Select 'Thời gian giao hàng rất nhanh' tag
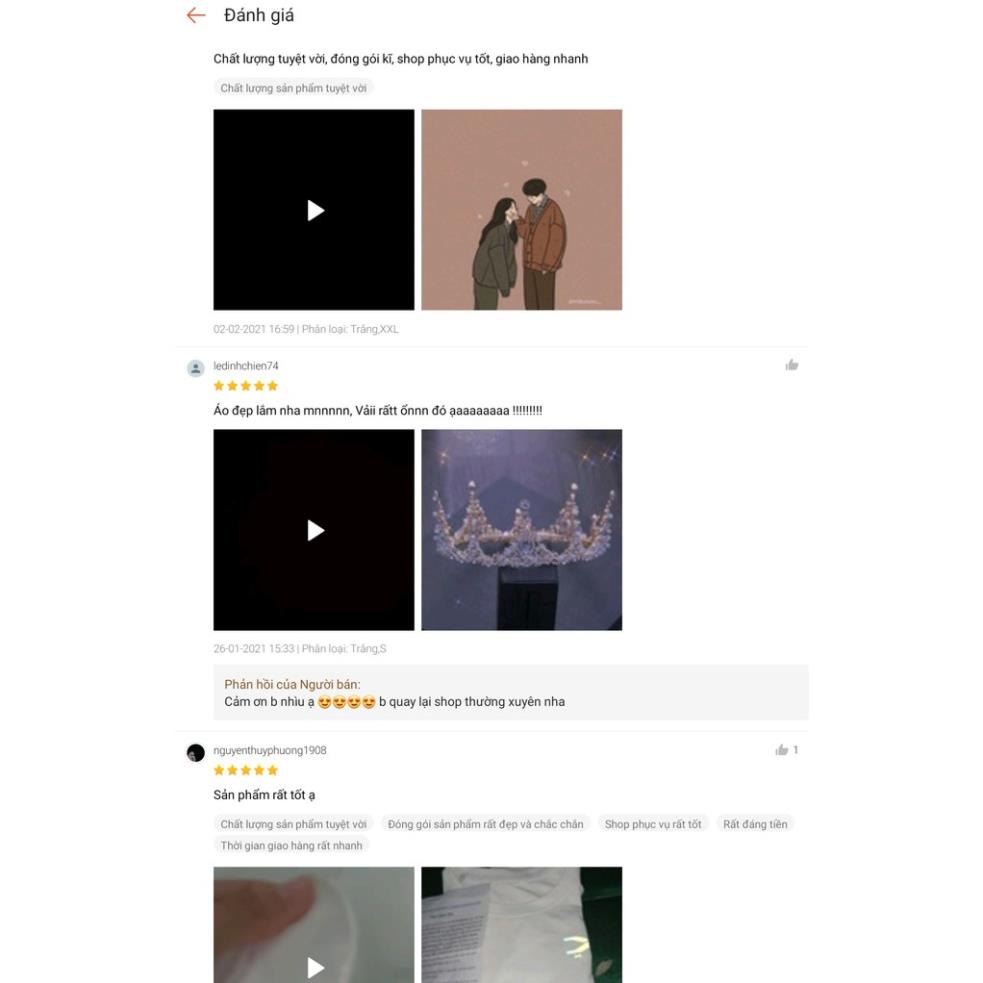The height and width of the screenshot is (983, 983). point(292,846)
